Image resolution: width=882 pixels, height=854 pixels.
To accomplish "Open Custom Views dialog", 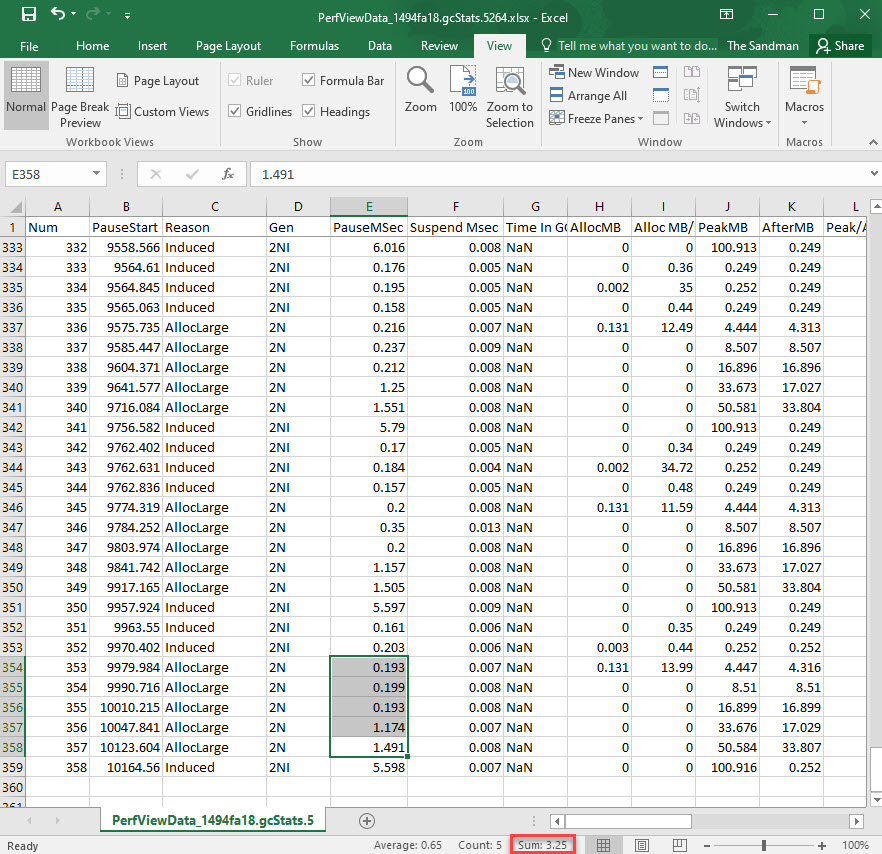I will [x=162, y=112].
